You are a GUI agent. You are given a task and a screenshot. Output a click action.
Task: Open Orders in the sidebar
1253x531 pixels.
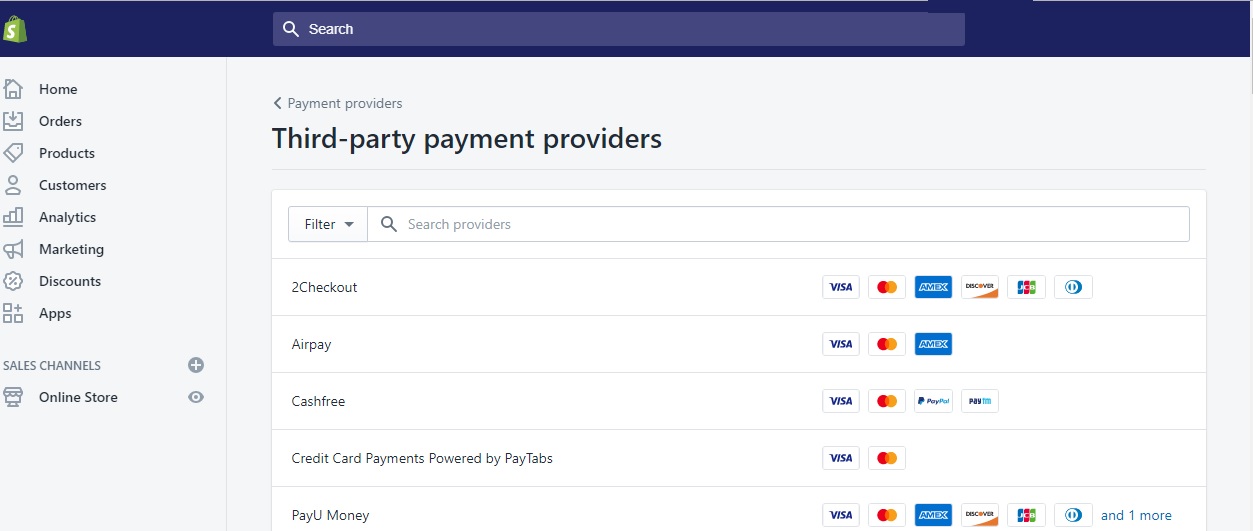pyautogui.click(x=60, y=121)
